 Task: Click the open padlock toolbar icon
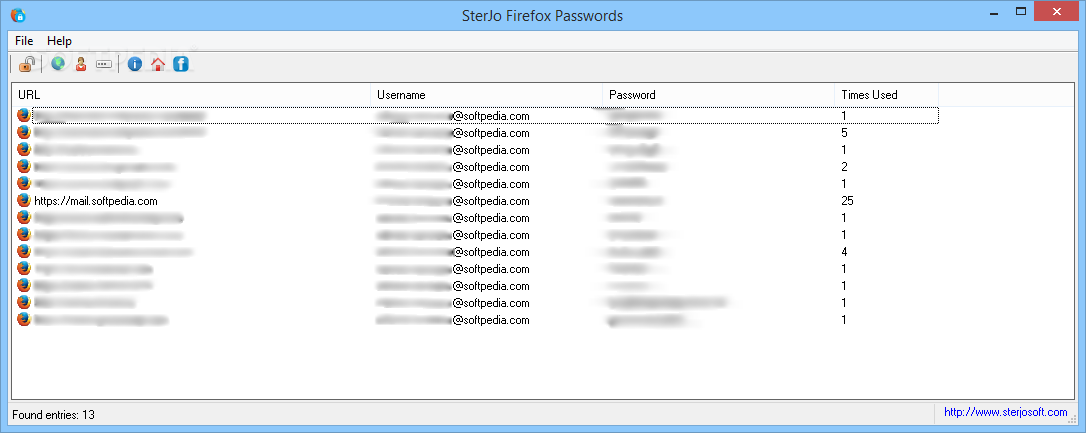pos(27,65)
